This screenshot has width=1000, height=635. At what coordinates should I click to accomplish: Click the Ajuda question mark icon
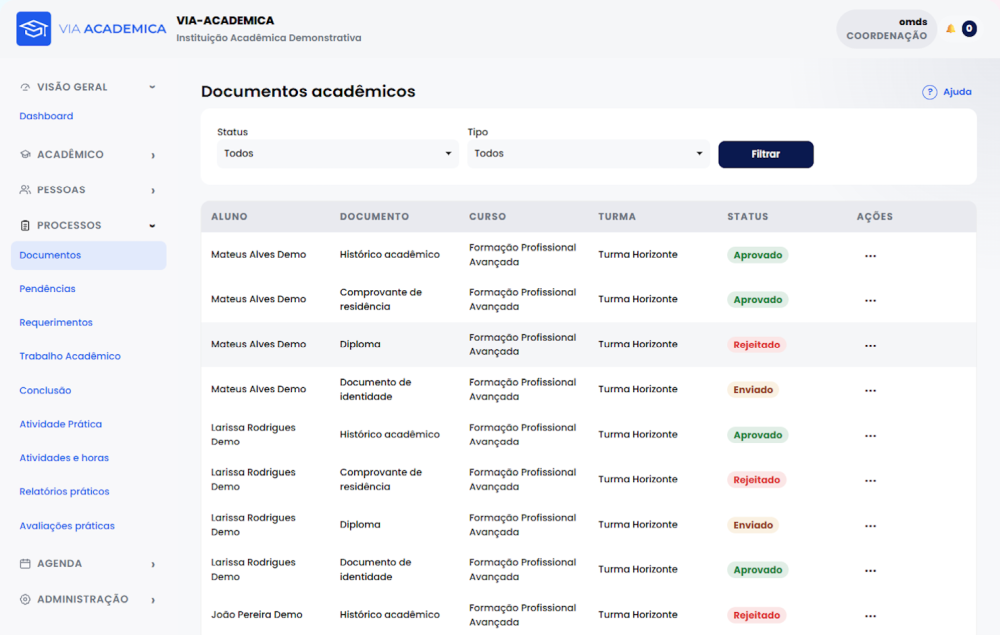(929, 92)
